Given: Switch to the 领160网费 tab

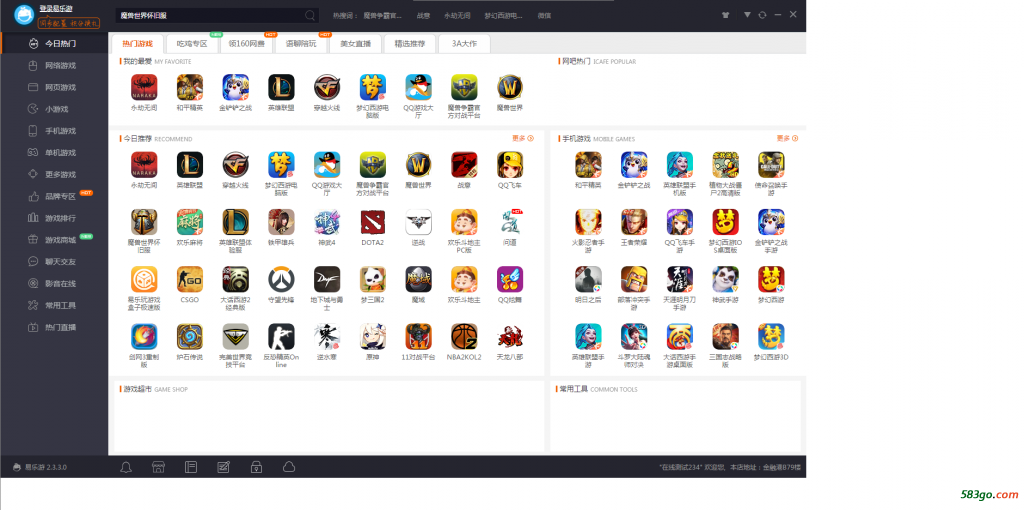Looking at the screenshot, I should click(247, 44).
